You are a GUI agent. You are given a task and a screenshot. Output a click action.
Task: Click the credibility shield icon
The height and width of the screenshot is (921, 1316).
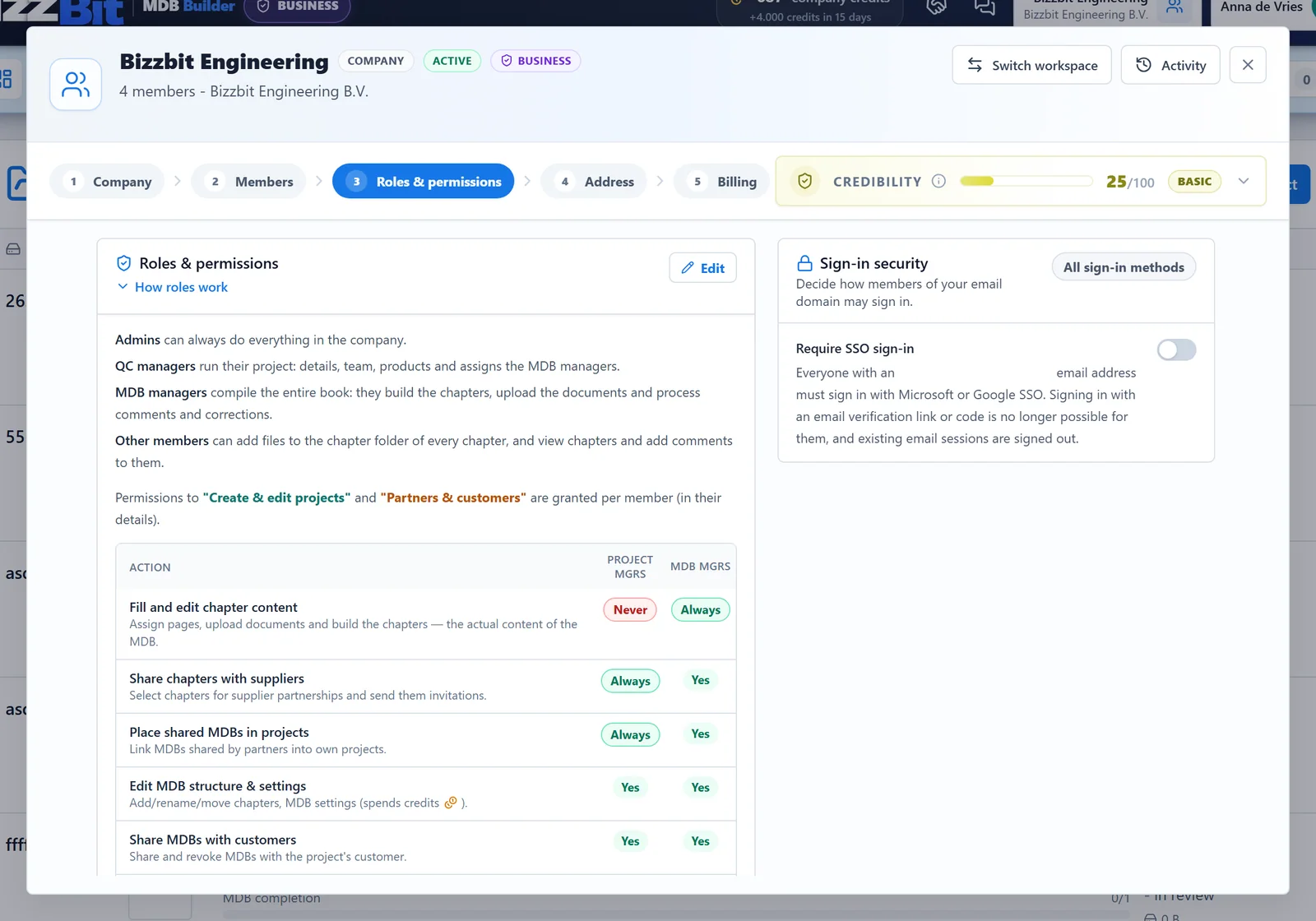pyautogui.click(x=805, y=182)
